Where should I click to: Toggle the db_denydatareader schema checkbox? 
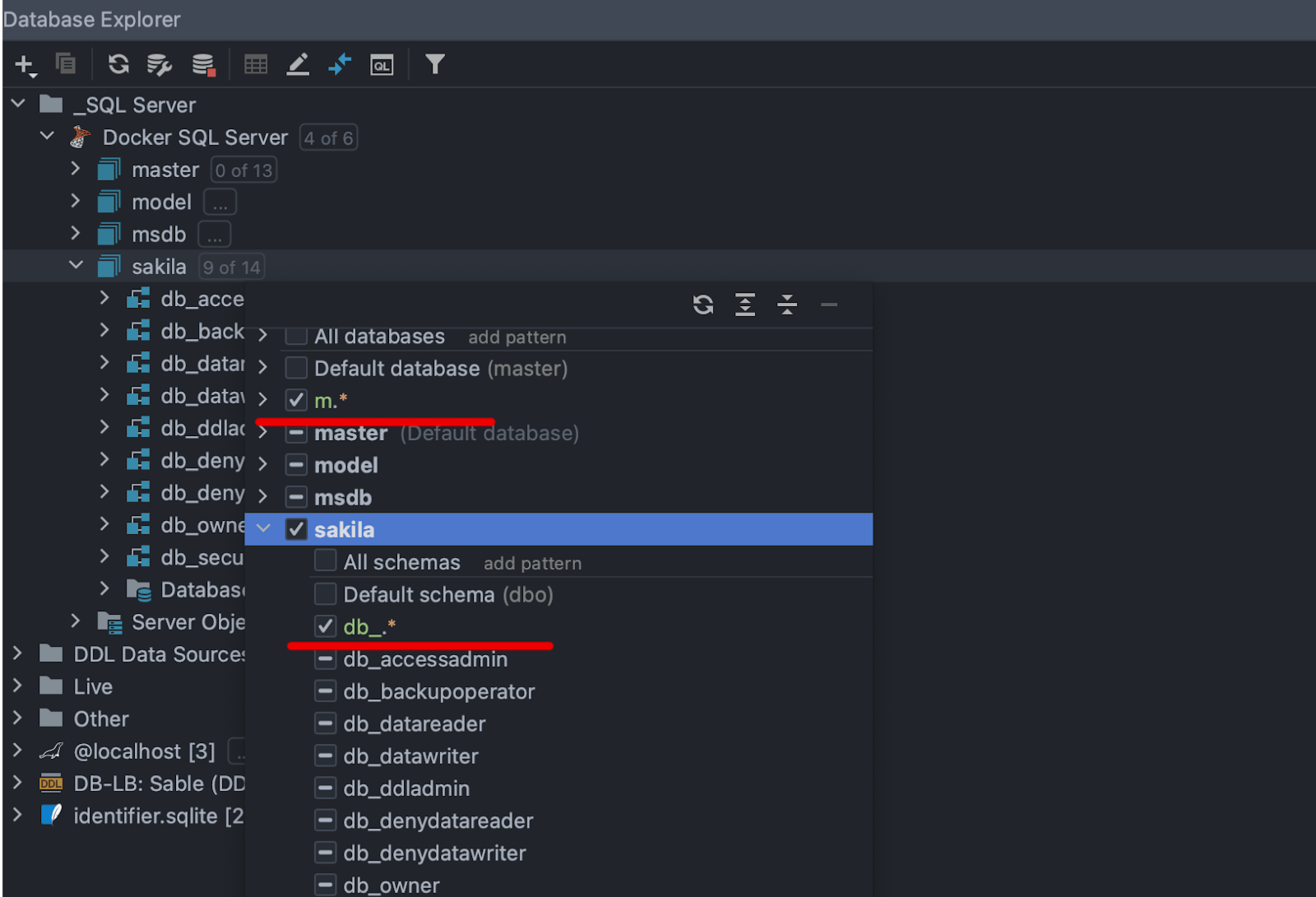coord(326,820)
